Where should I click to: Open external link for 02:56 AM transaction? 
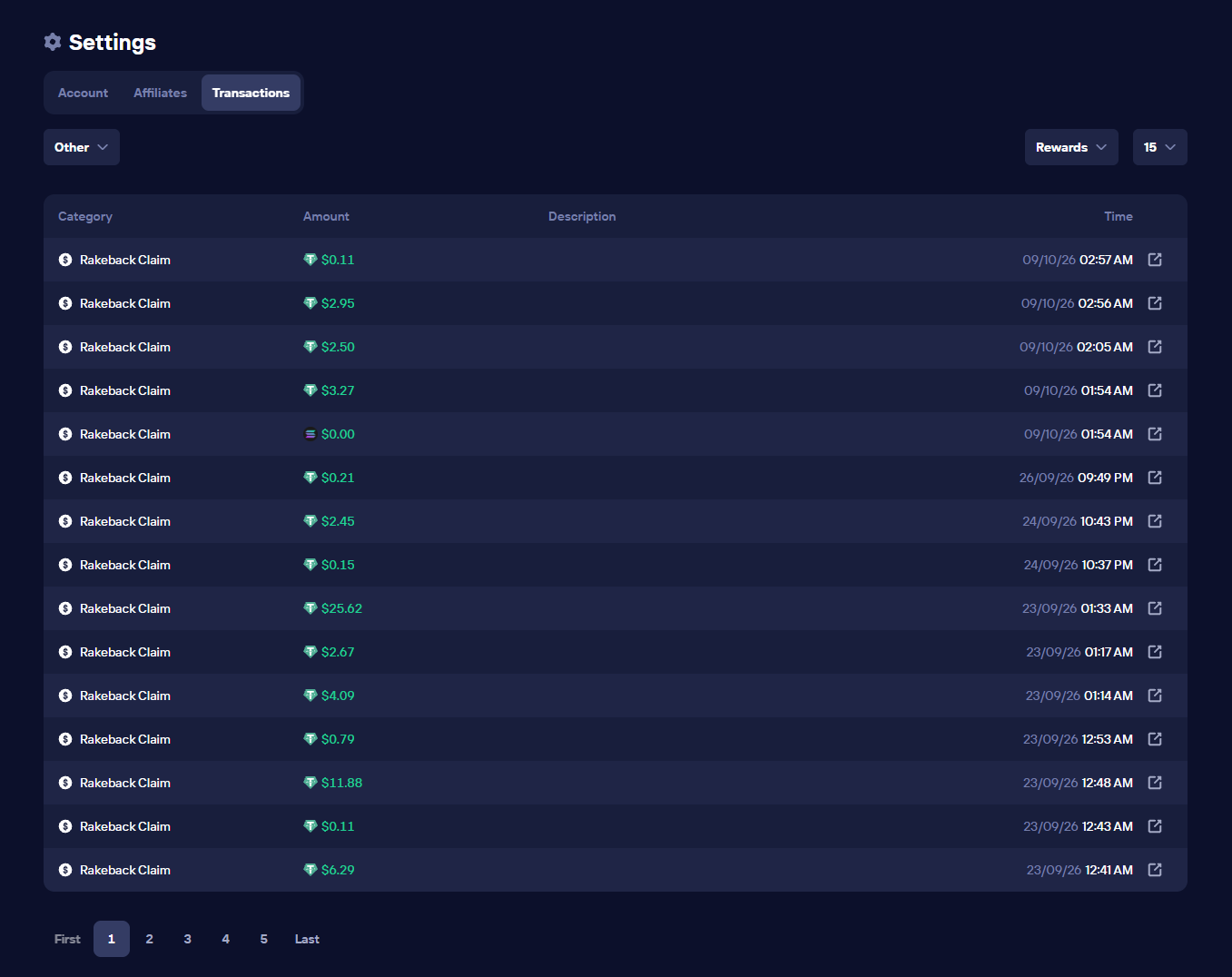[x=1155, y=303]
